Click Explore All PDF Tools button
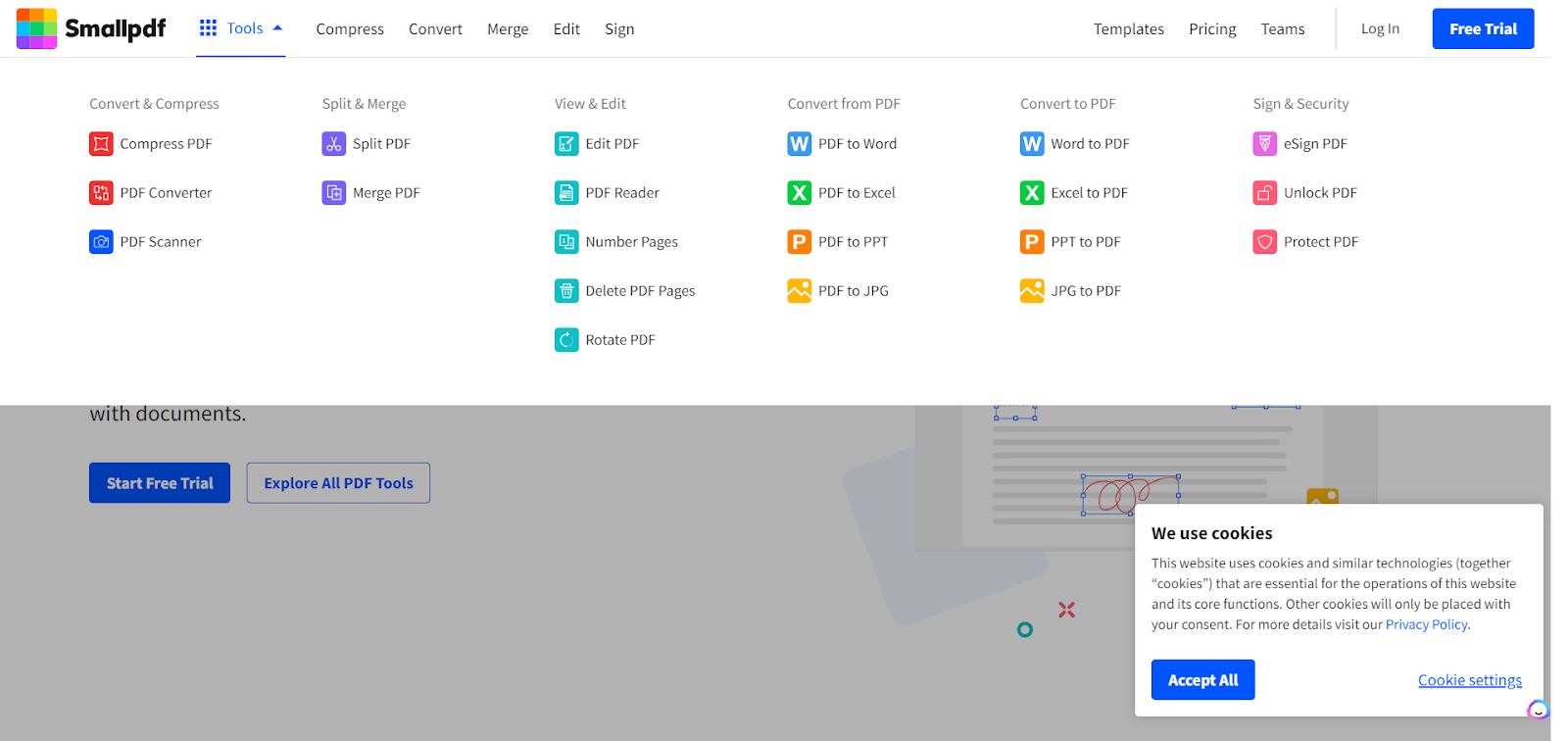Screen dimensions: 1568x741 [x=338, y=483]
